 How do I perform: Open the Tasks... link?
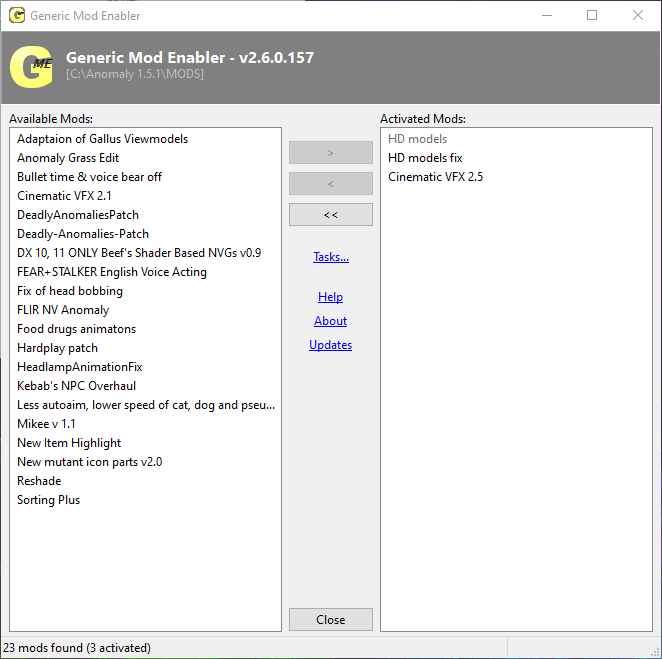coord(330,257)
